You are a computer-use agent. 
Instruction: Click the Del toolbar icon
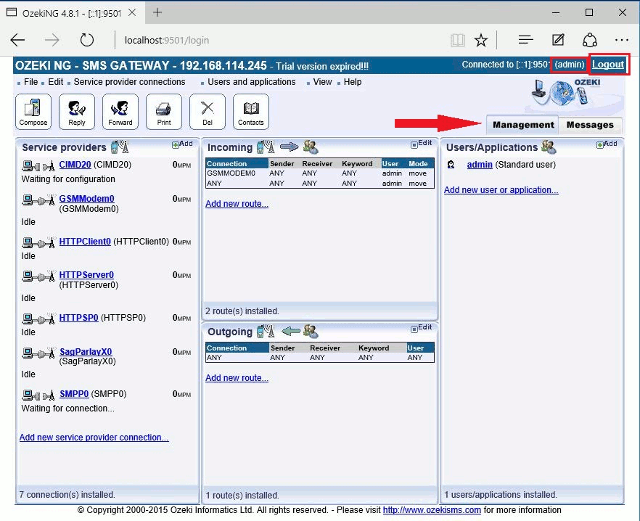pyautogui.click(x=207, y=111)
